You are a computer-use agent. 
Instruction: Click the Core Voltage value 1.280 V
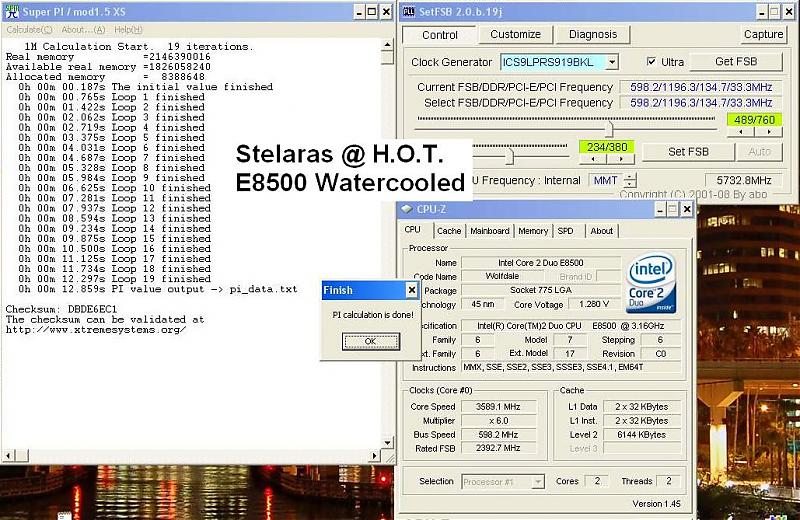pyautogui.click(x=594, y=304)
